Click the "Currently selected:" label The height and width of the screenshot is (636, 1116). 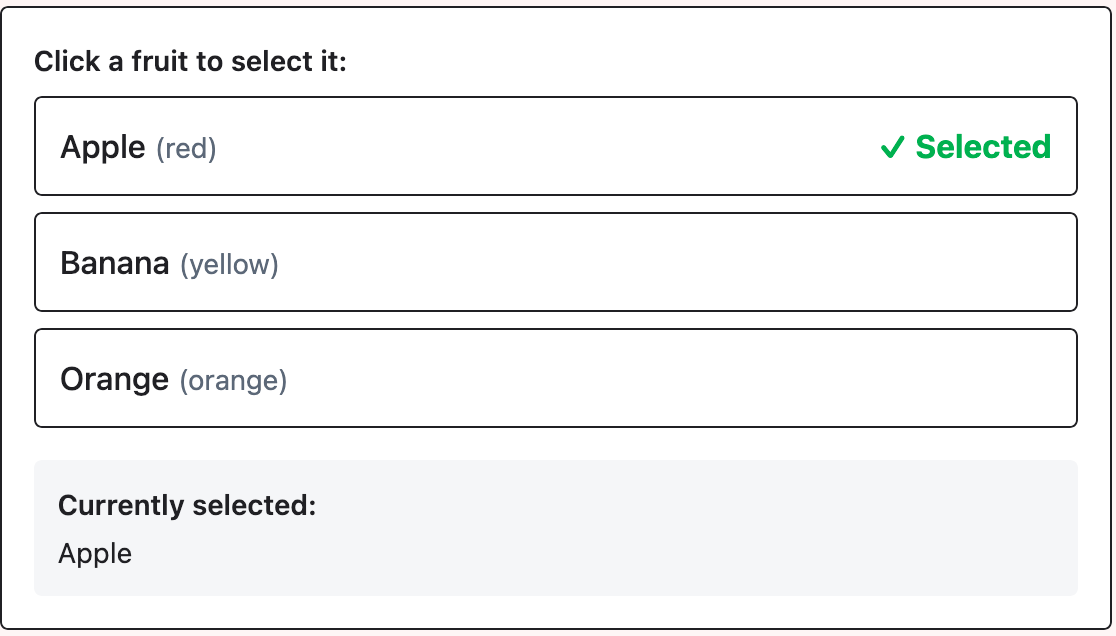(x=187, y=506)
